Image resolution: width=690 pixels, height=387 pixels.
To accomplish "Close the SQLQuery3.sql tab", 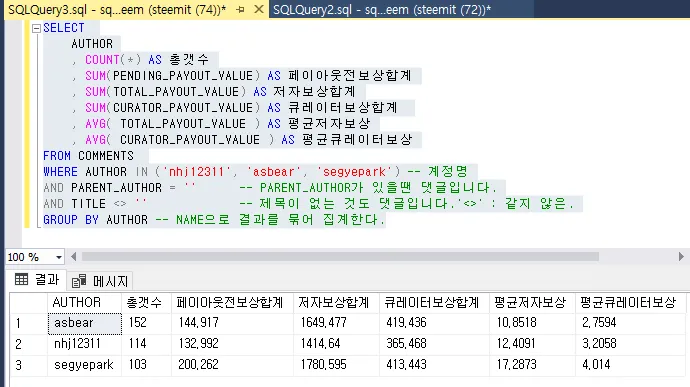I will 259,9.
